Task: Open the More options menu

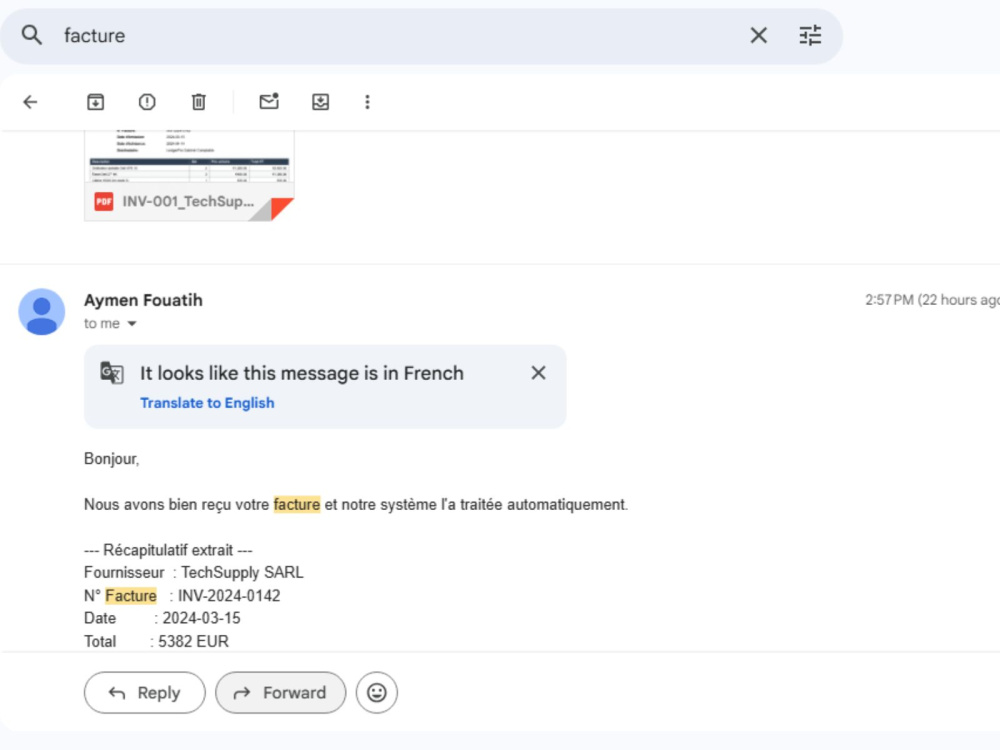Action: (367, 102)
